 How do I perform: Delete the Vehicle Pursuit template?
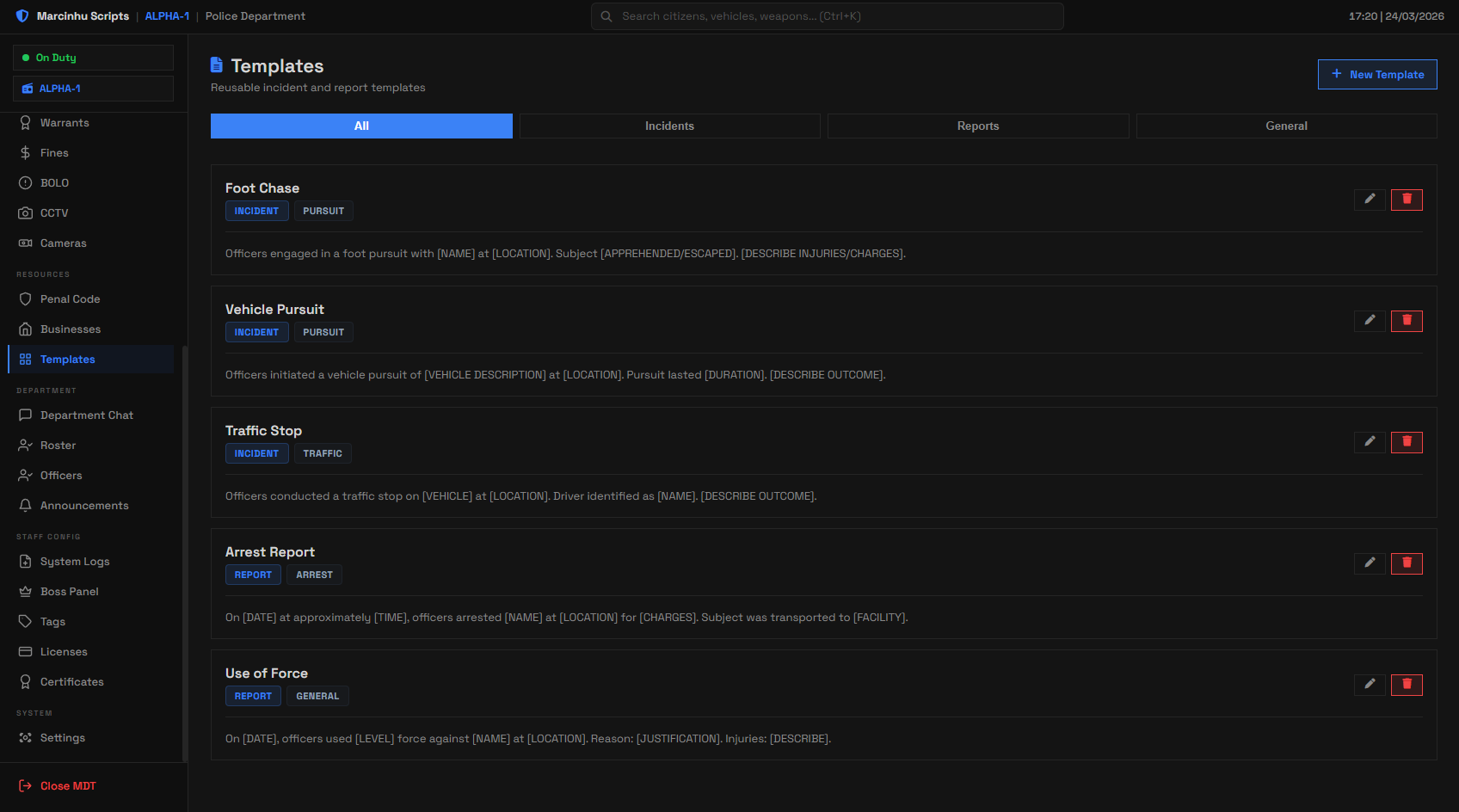pyautogui.click(x=1407, y=321)
